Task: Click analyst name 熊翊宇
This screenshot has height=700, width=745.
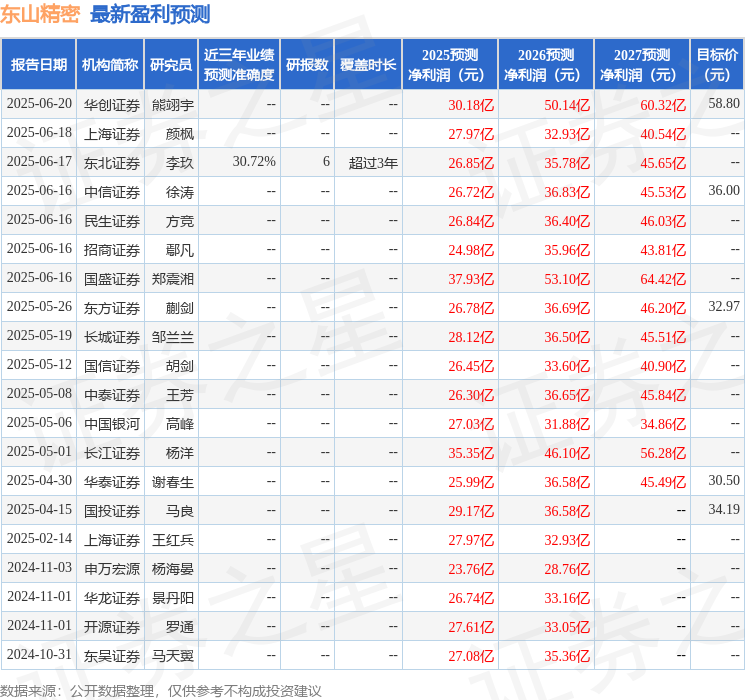Action: pos(173,105)
